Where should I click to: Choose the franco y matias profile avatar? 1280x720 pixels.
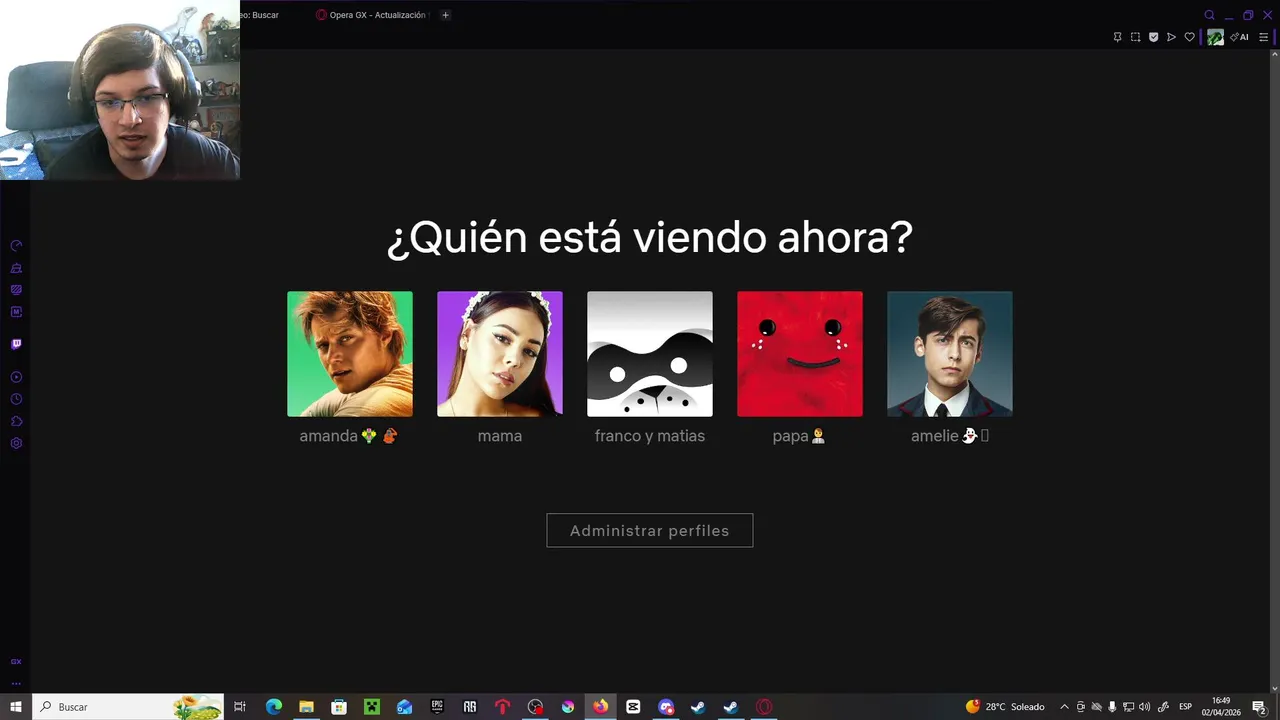click(650, 354)
